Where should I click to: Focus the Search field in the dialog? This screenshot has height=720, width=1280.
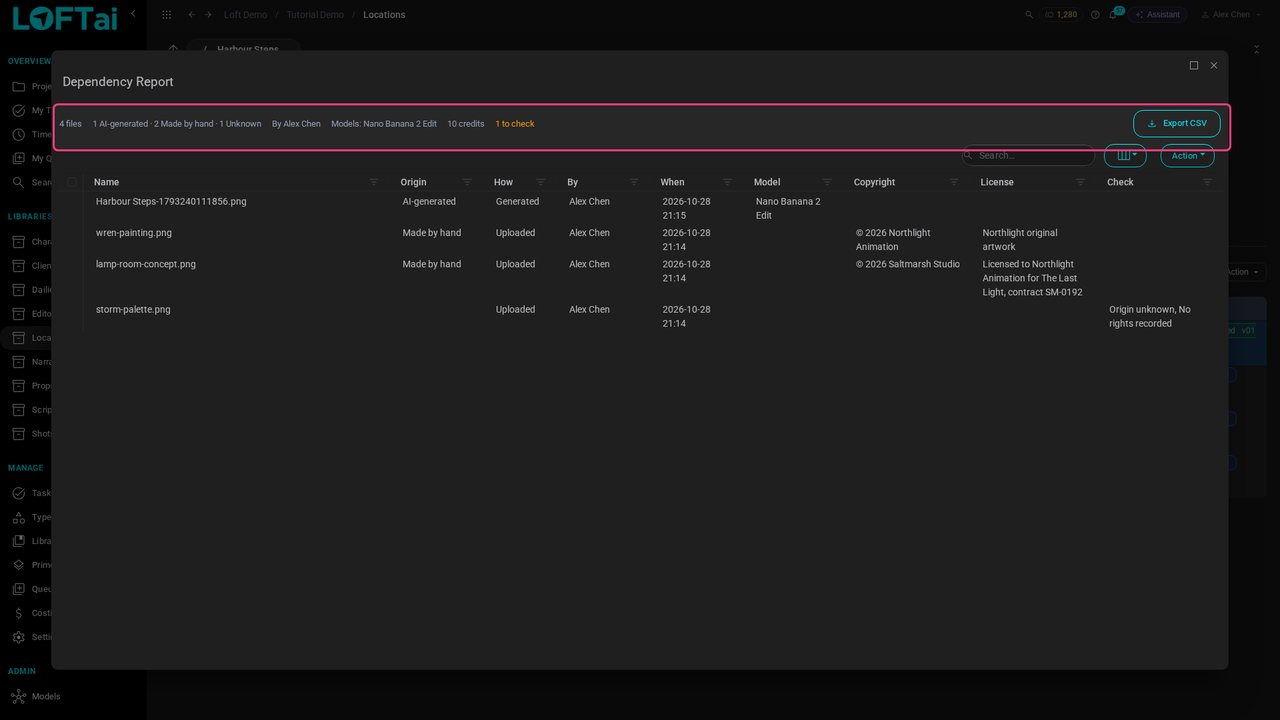1029,155
